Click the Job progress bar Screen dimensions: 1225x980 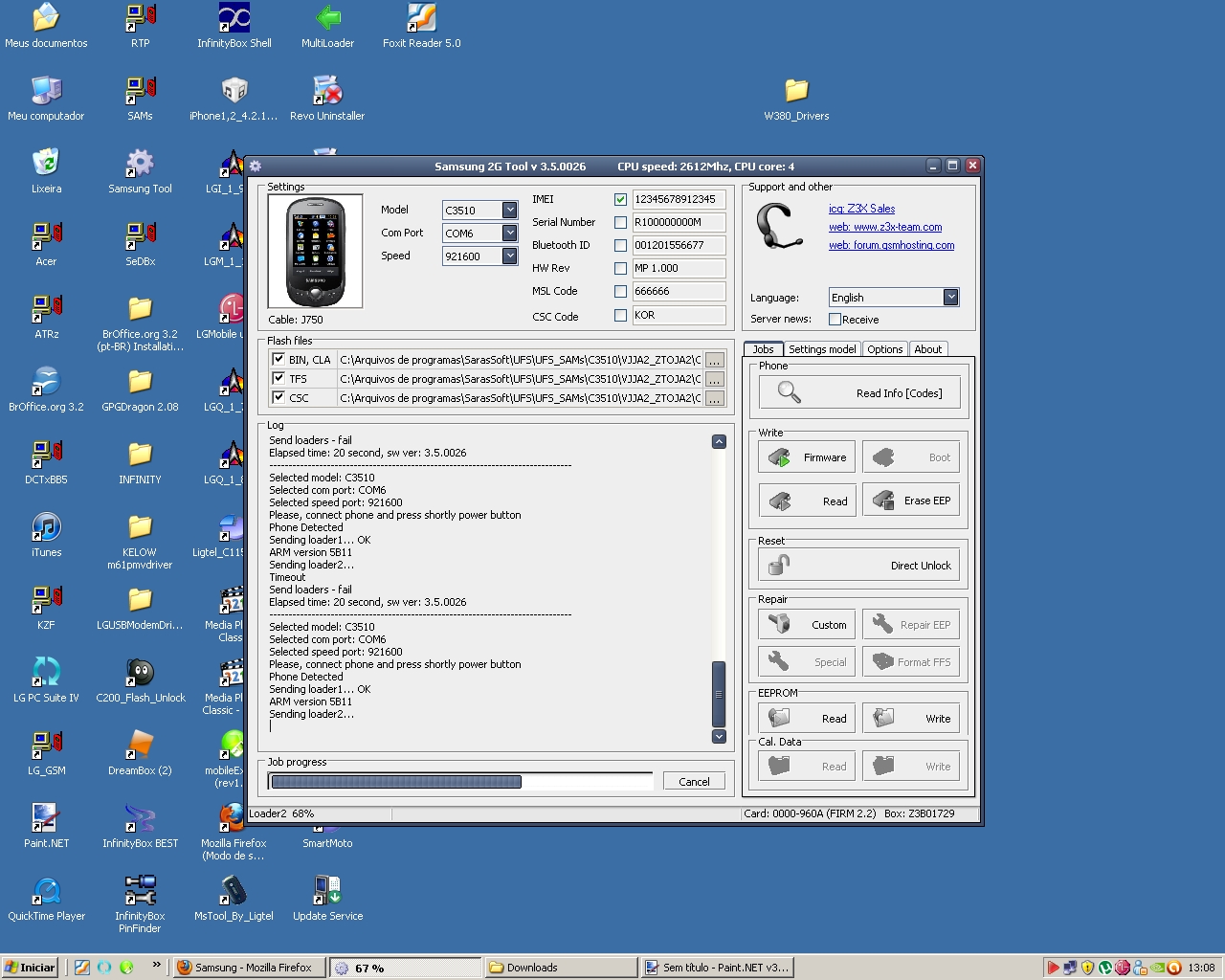460,781
